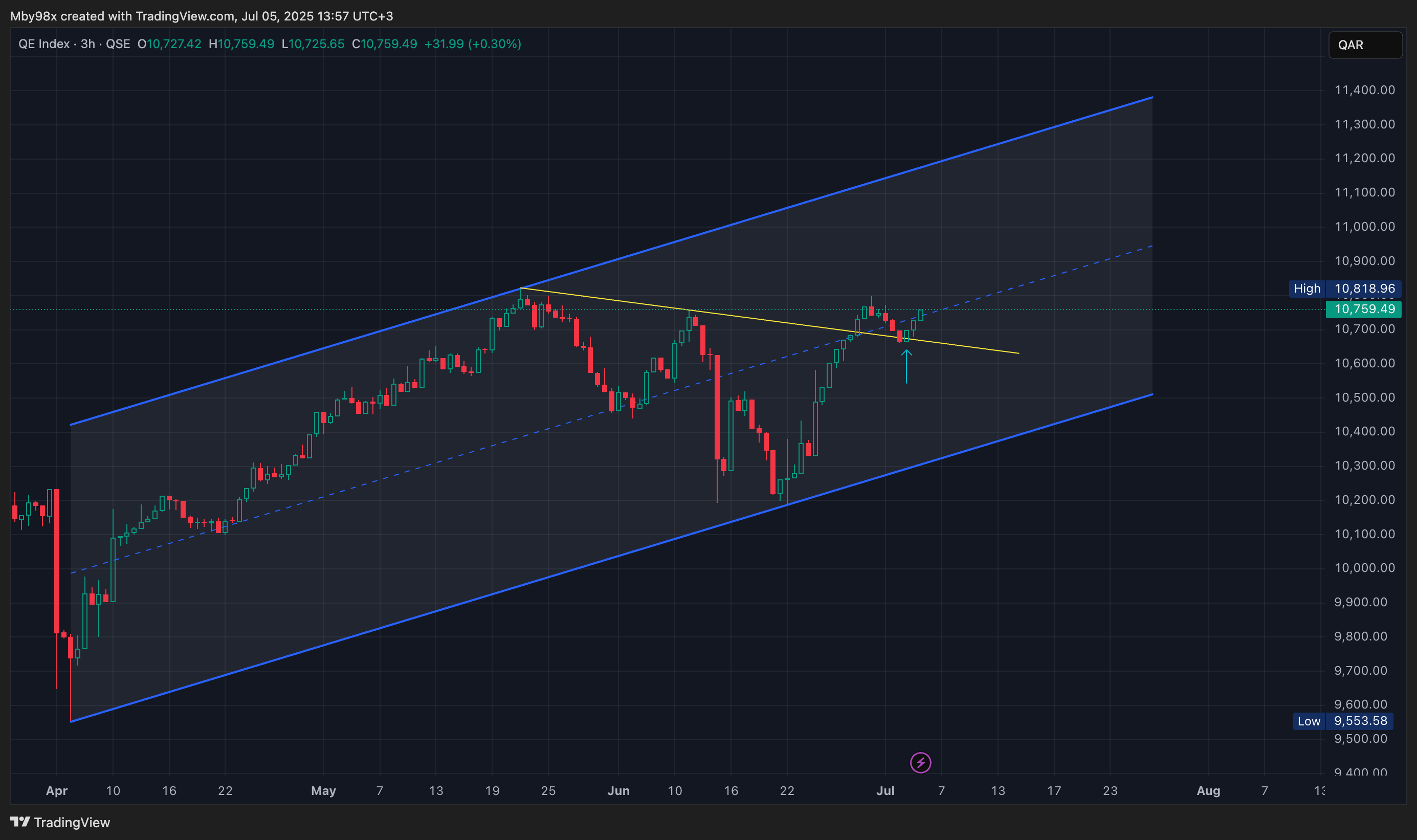
Task: Click the QE Index symbol title
Action: click(x=44, y=44)
